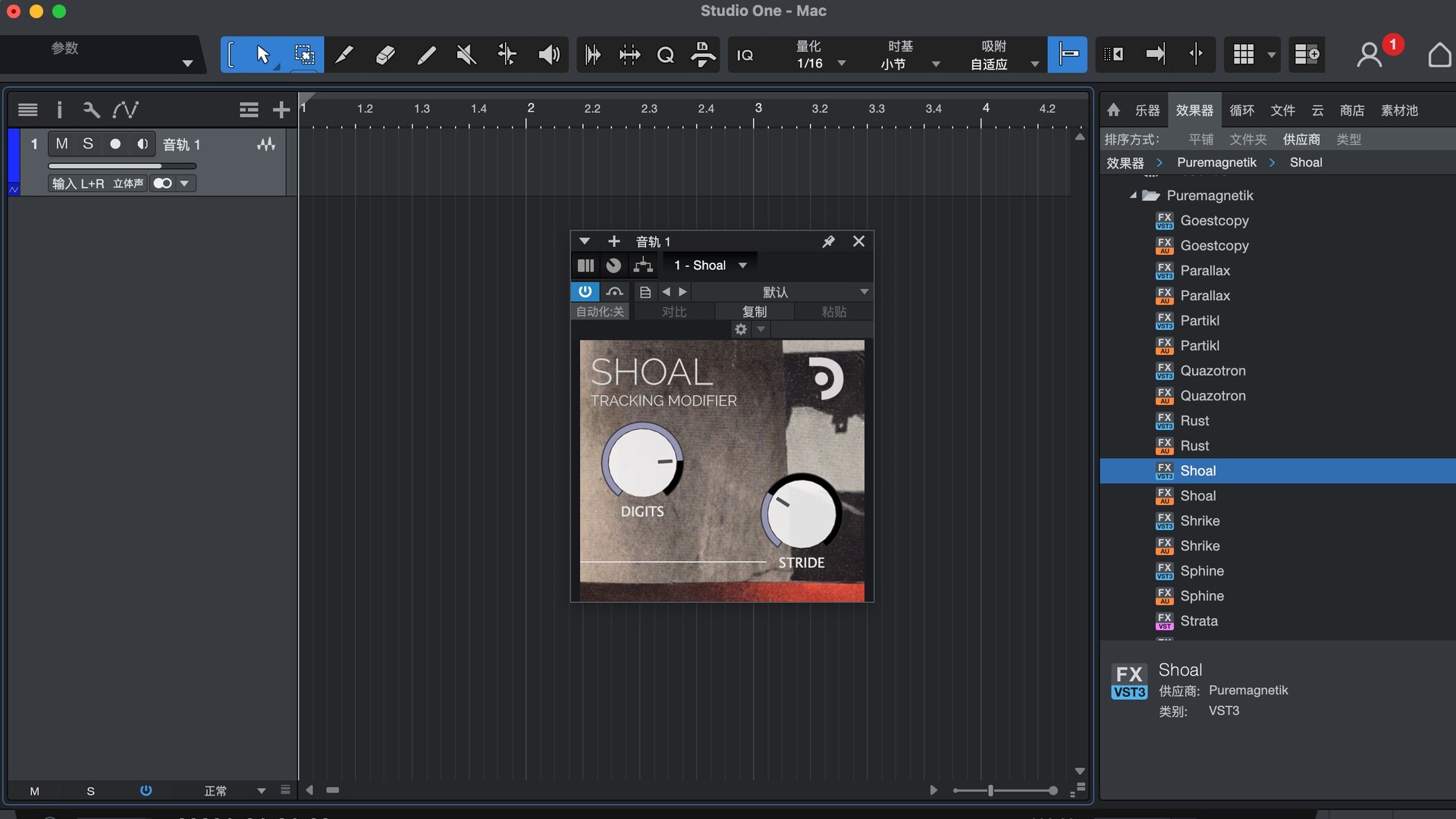
Task: Toggle 自动化:关 automation mode
Action: 600,312
